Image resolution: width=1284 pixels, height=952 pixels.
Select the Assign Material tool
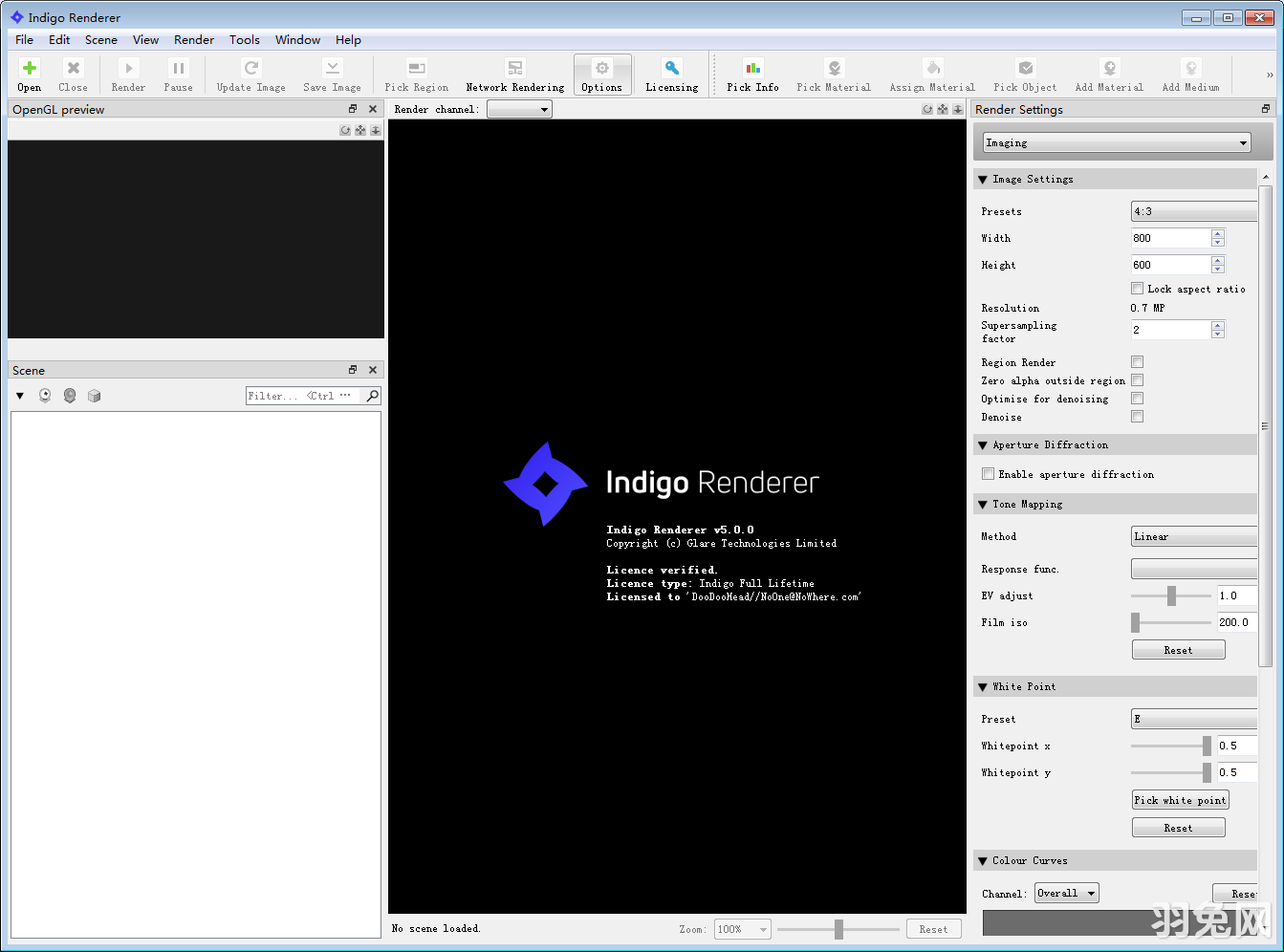click(930, 75)
